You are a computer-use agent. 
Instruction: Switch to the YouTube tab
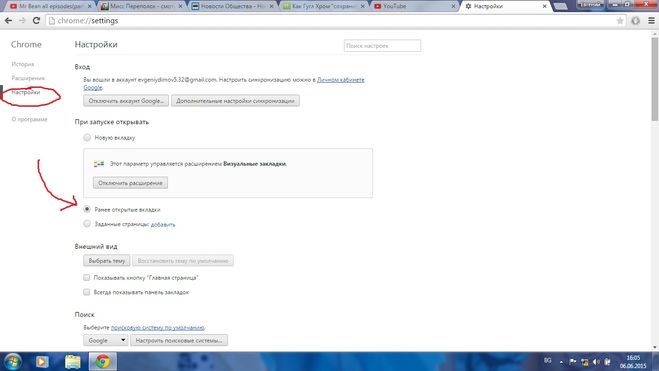coord(414,6)
